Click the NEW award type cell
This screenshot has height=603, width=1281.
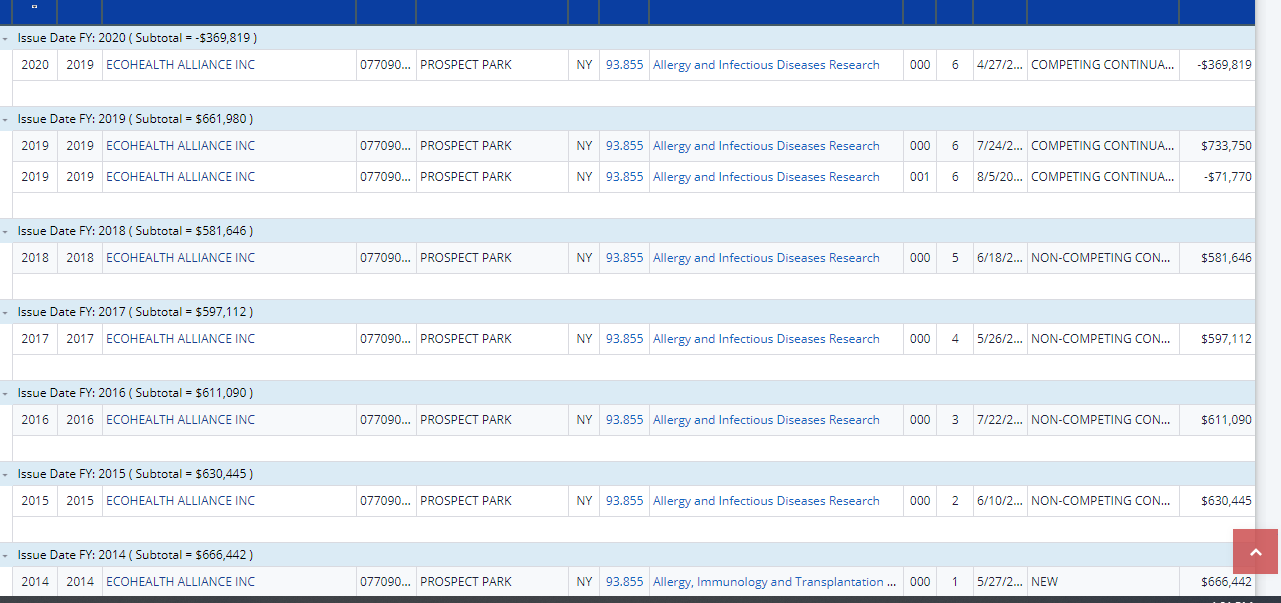(1103, 582)
